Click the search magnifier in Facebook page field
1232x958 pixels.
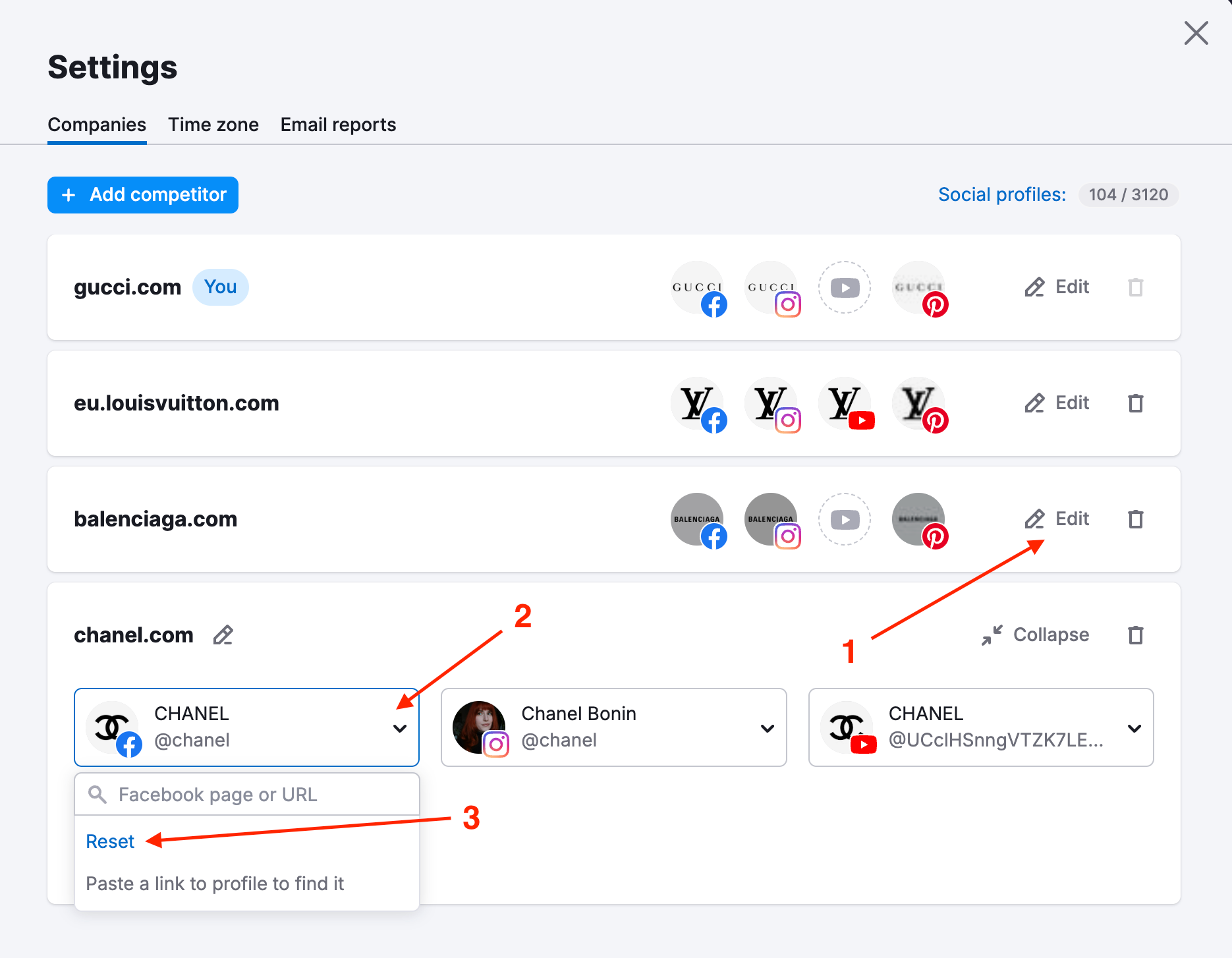98,795
